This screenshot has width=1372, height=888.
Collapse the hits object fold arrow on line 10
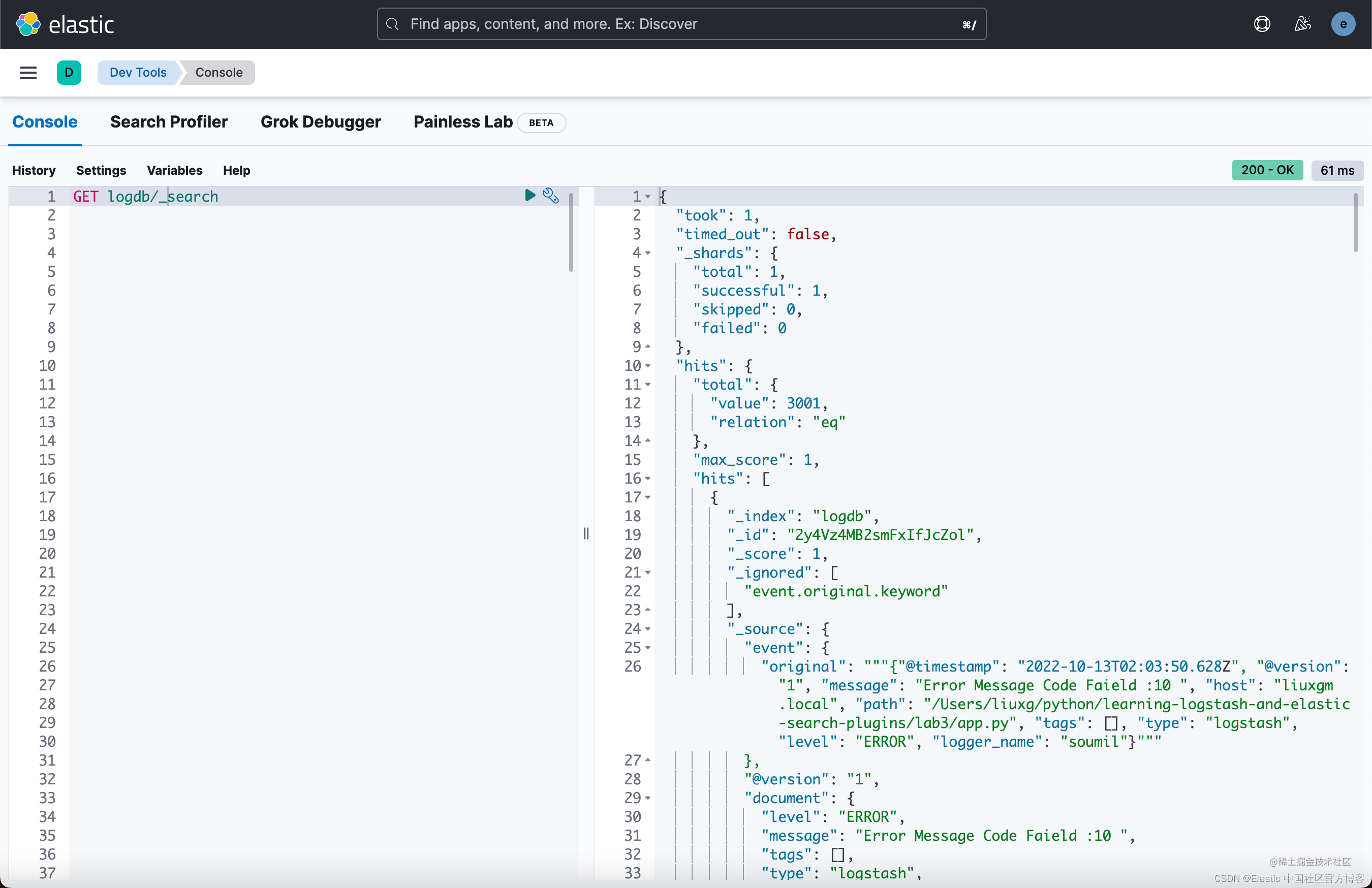(648, 366)
